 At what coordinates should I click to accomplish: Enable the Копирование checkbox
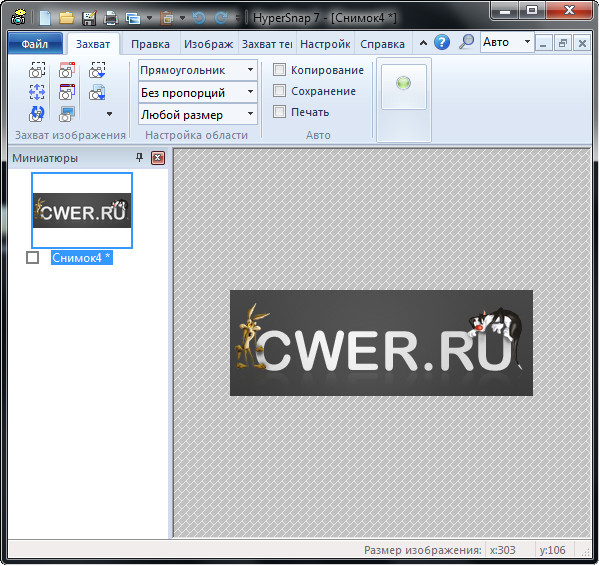(280, 70)
